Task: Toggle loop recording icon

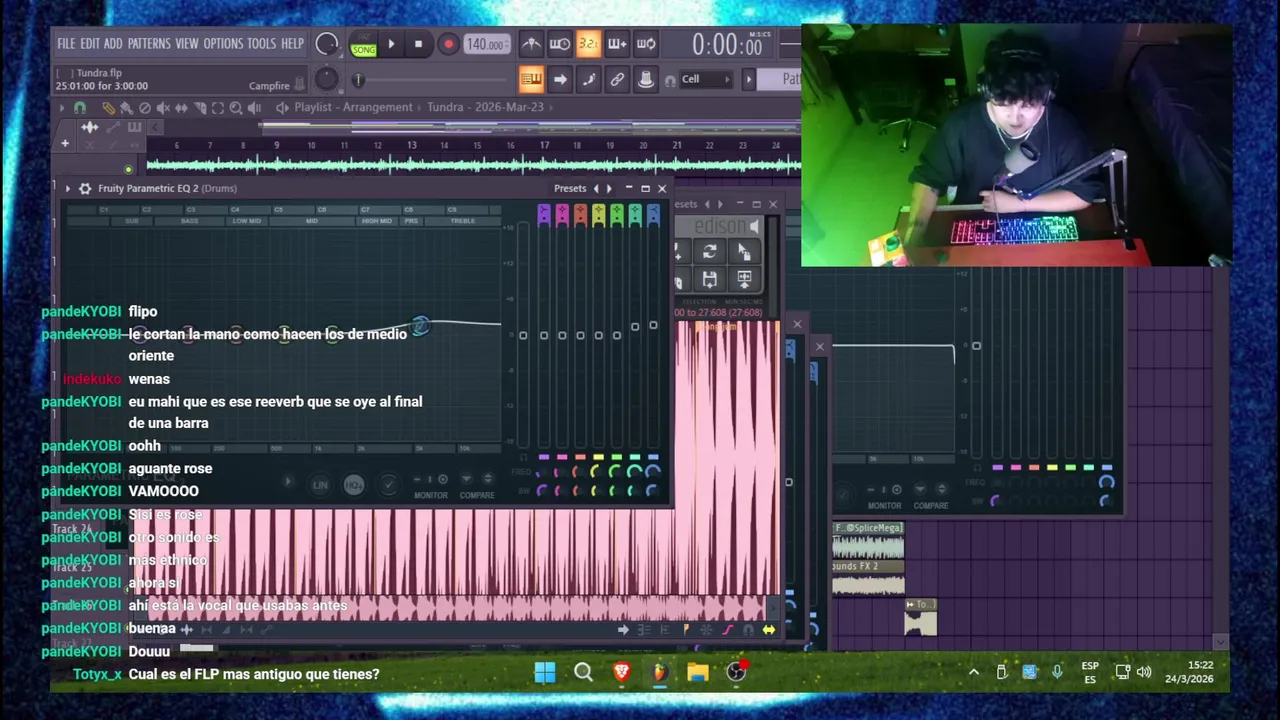Action: pos(646,44)
